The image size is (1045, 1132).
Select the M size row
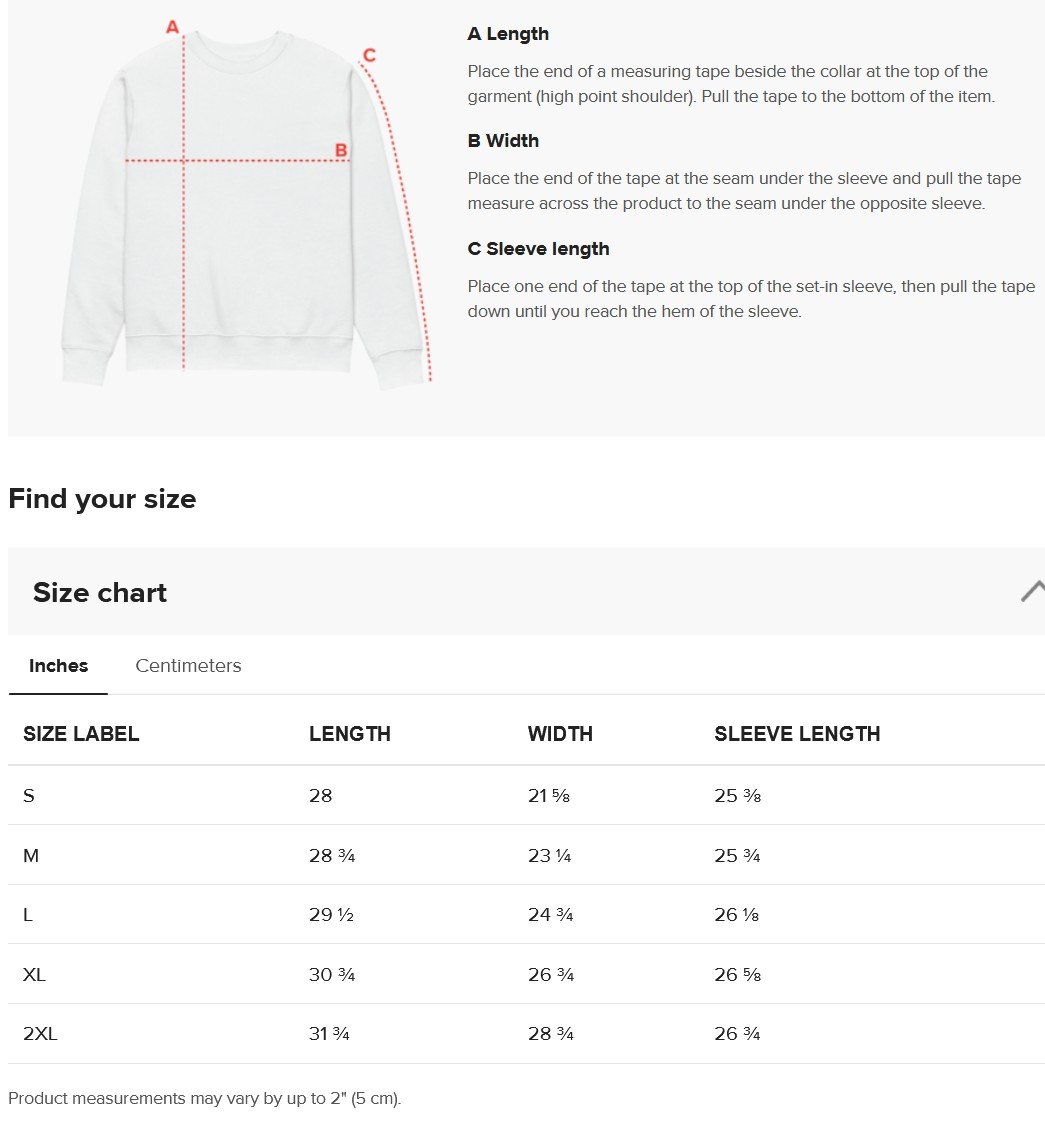click(526, 855)
